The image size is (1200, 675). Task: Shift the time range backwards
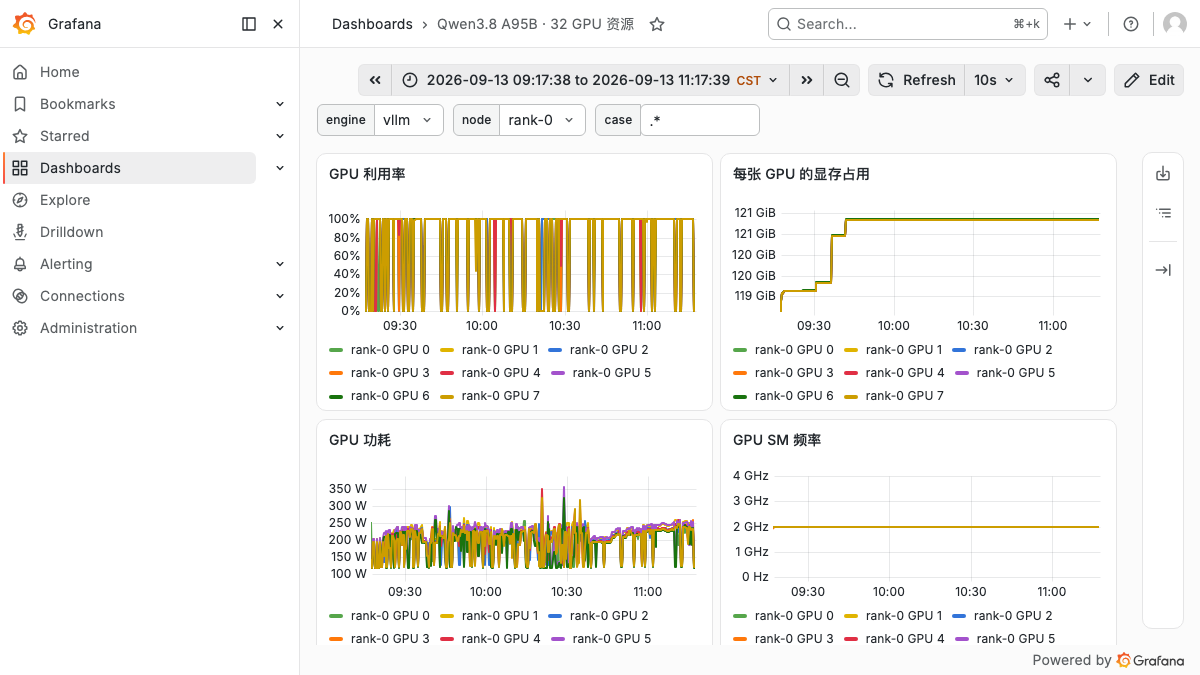click(x=375, y=80)
